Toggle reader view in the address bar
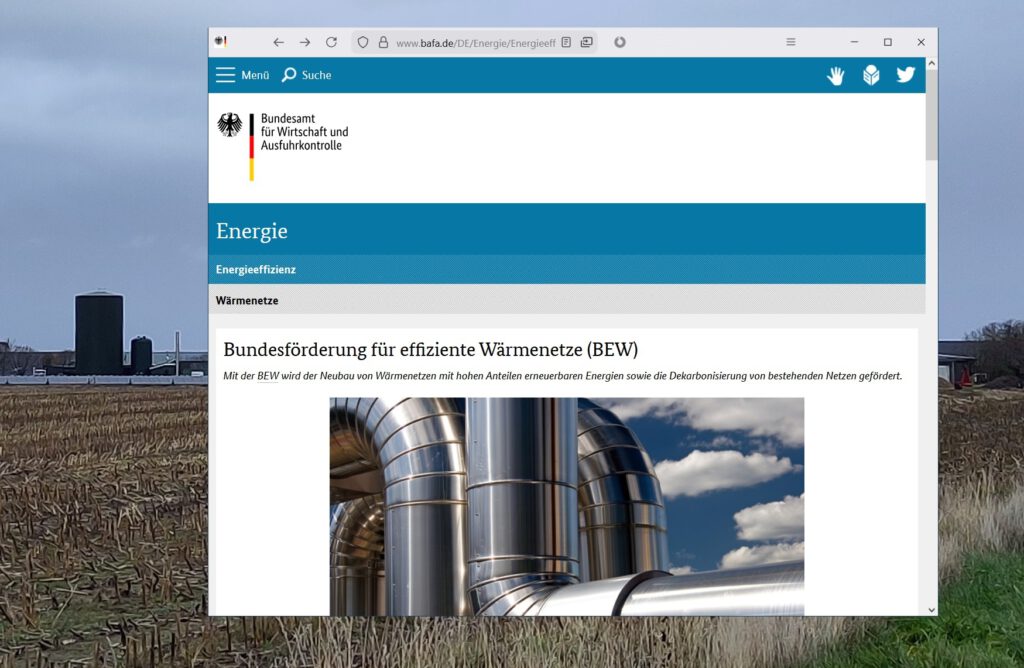1024x668 pixels. point(566,42)
